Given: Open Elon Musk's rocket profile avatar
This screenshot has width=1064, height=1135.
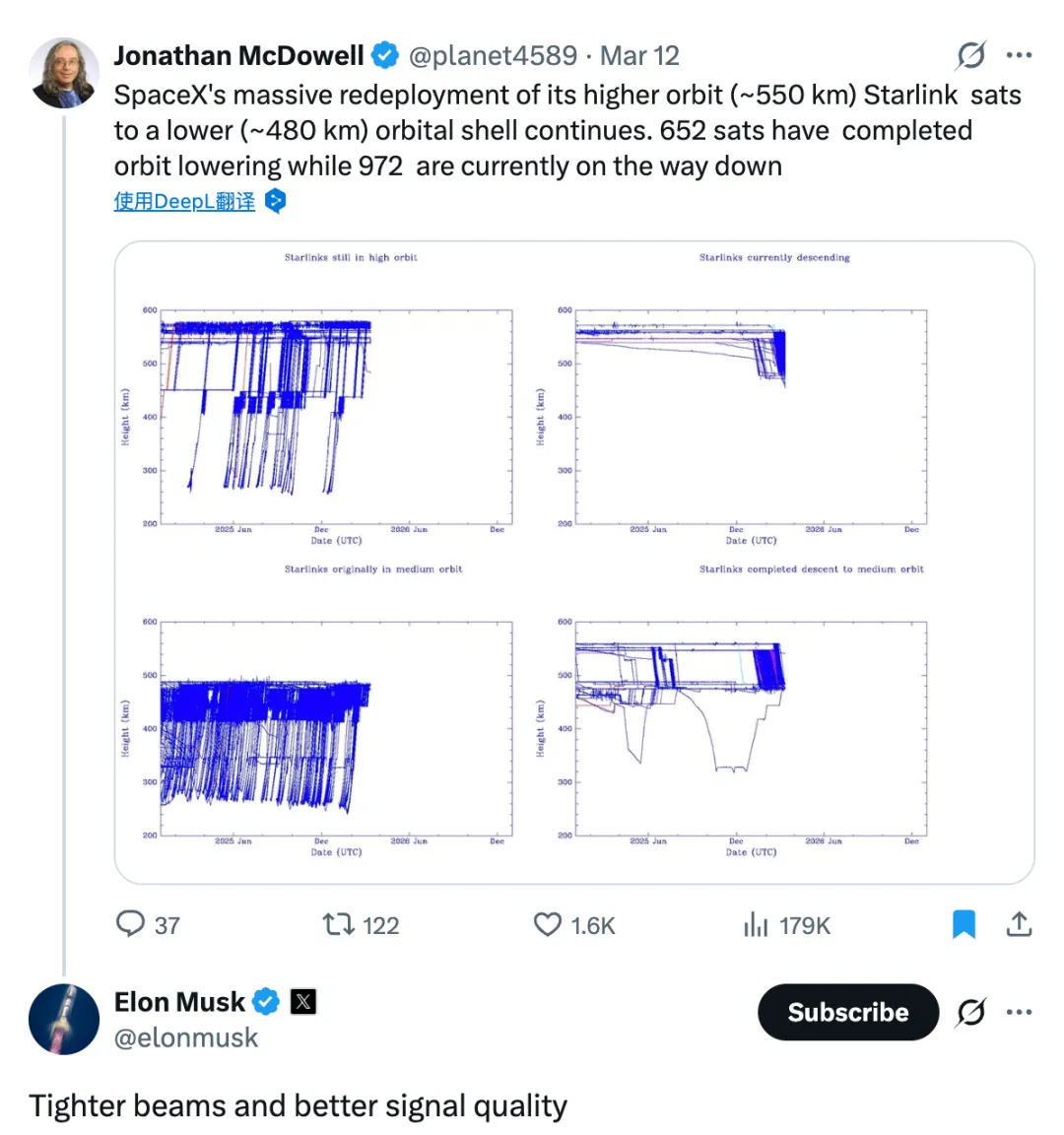Looking at the screenshot, I should point(64,1019).
